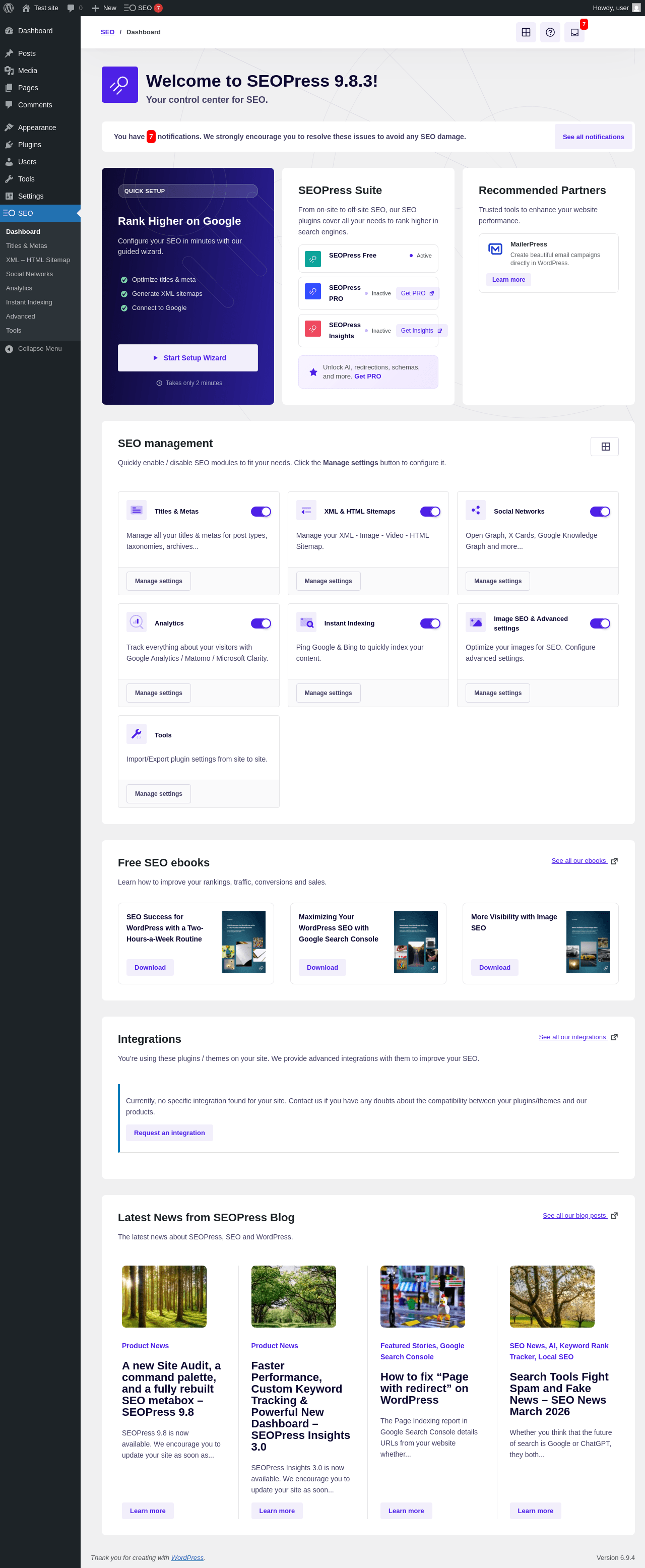Start the Setup Wizard
Image resolution: width=645 pixels, height=1568 pixels.
pos(187,358)
